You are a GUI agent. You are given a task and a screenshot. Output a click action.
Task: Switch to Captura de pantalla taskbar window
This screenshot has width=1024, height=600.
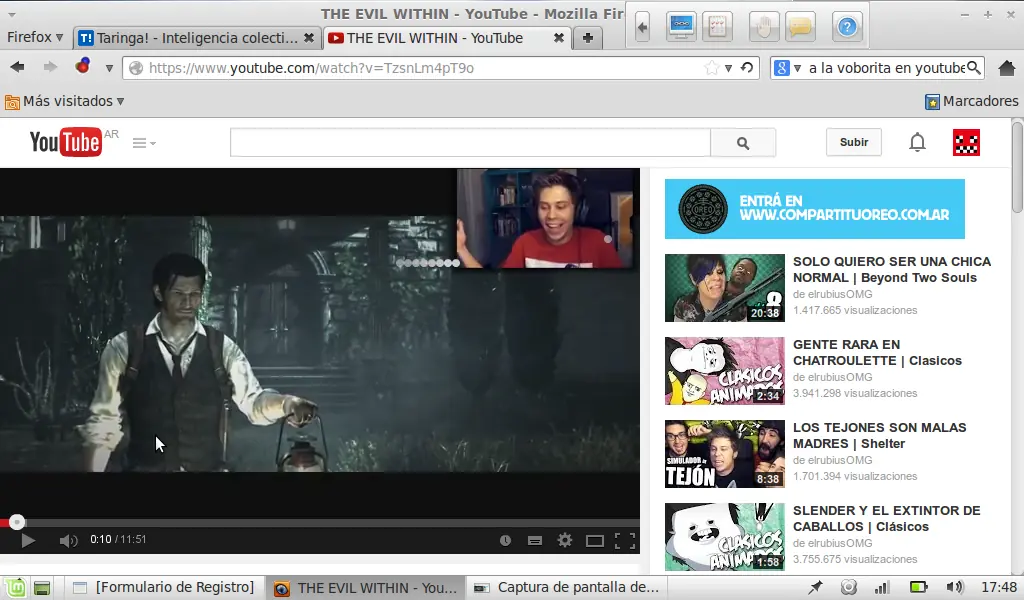click(x=567, y=588)
